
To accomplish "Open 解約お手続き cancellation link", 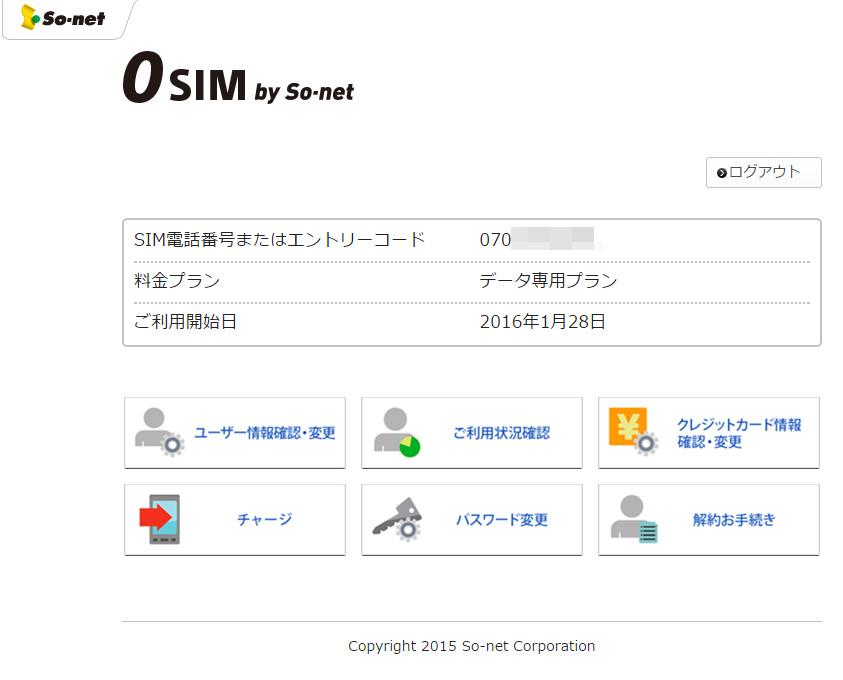I will 709,520.
